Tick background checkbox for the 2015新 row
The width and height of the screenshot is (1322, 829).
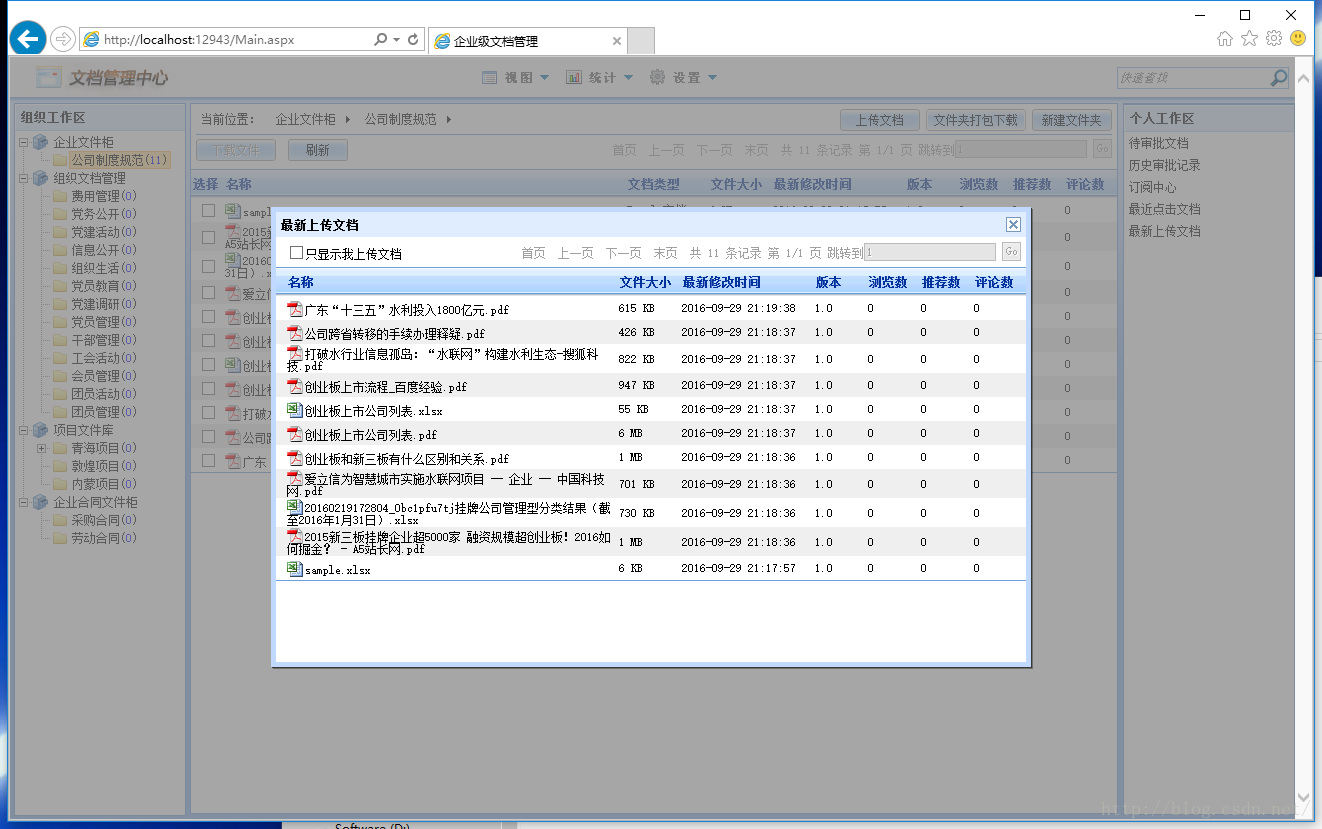208,237
